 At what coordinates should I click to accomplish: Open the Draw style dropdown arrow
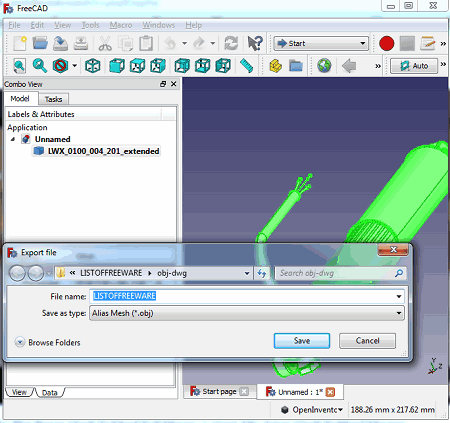(75, 66)
